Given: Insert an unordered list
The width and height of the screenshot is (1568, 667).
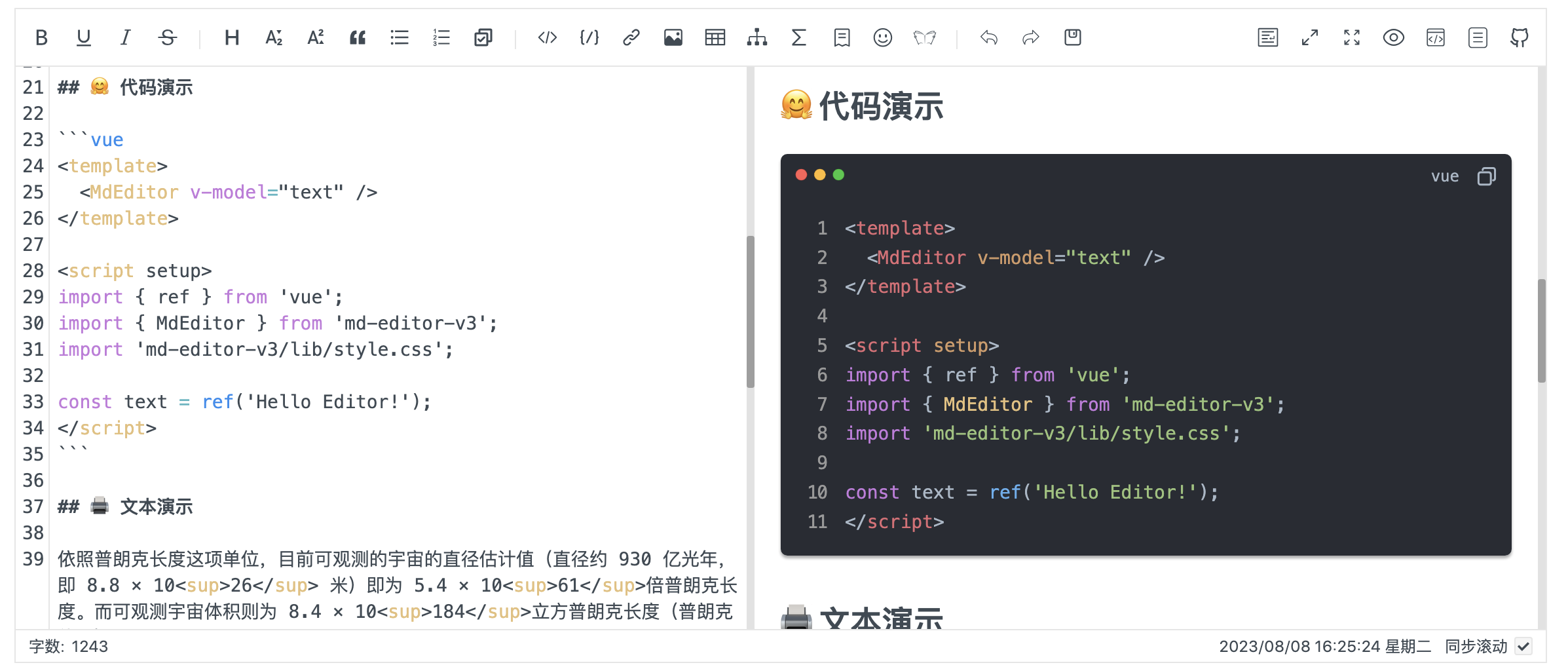Looking at the screenshot, I should point(400,37).
